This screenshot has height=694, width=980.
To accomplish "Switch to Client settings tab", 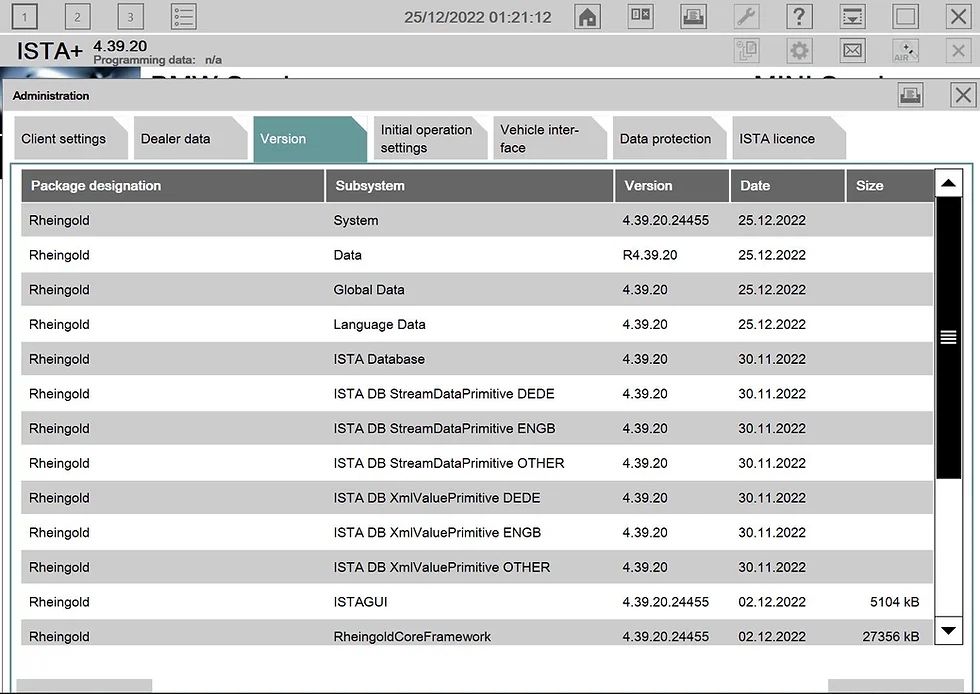I will (71, 139).
